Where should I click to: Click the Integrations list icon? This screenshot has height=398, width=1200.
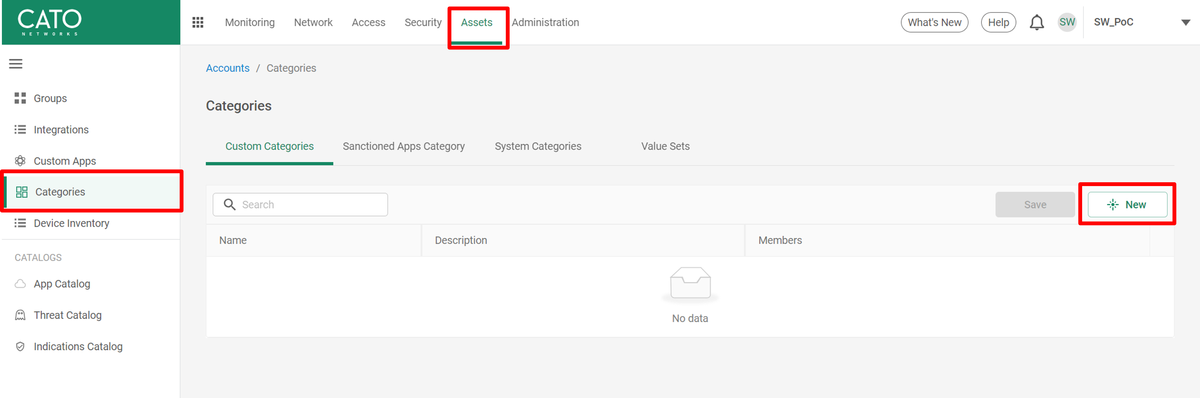[20, 130]
